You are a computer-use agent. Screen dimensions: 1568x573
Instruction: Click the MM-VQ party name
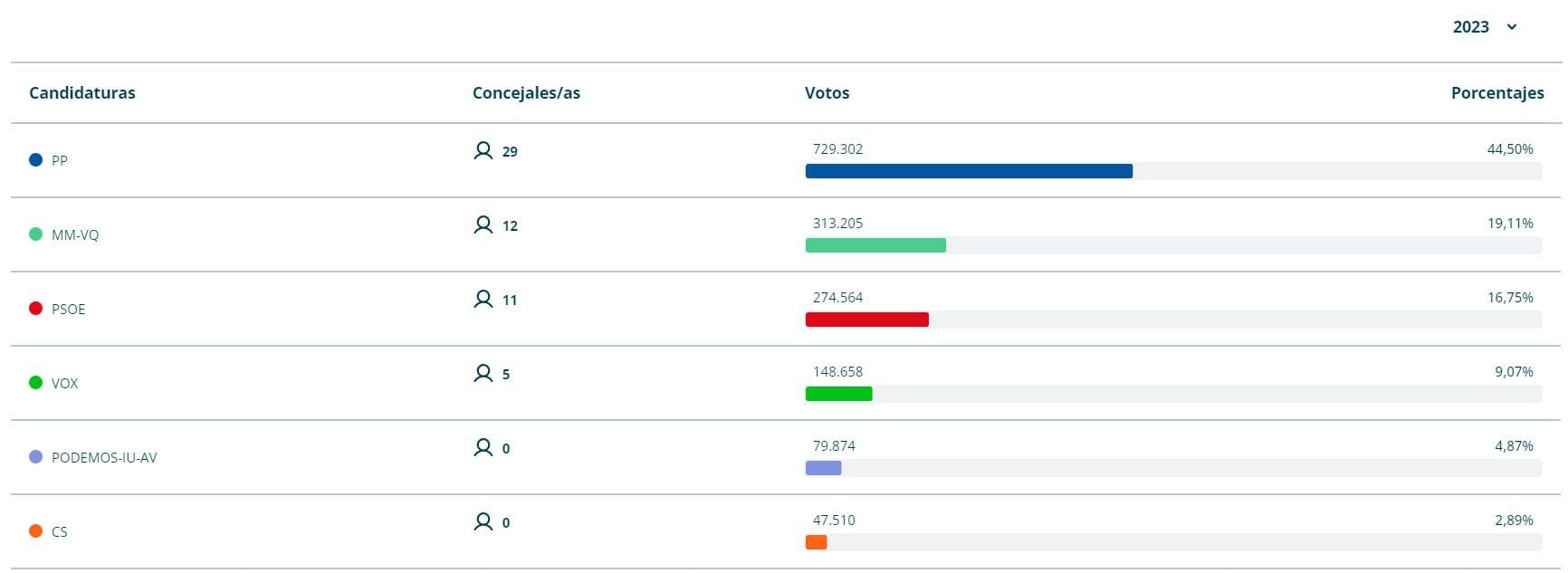(75, 234)
